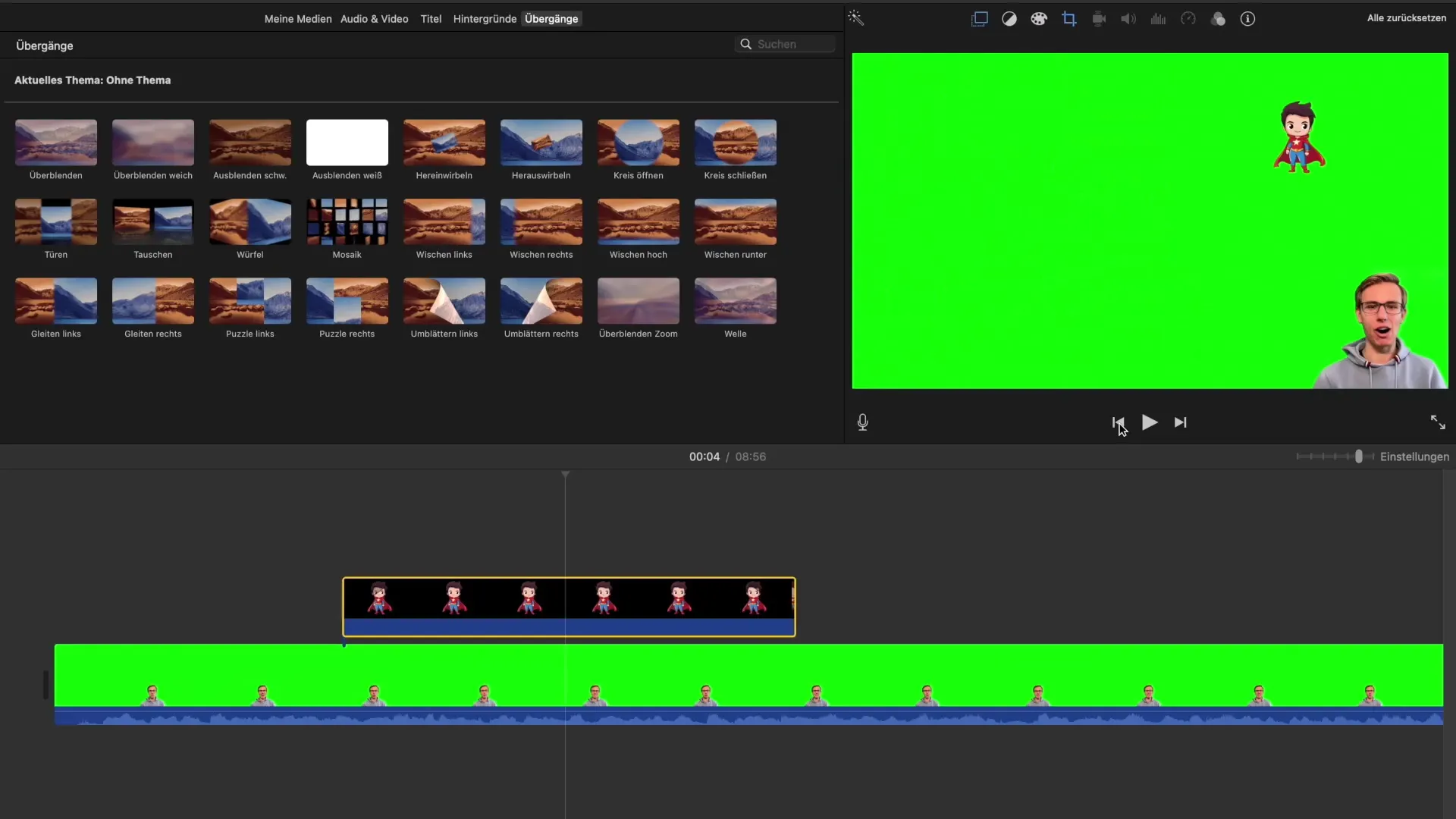
Task: Open the noise reduction equalizer icon
Action: (x=1158, y=19)
